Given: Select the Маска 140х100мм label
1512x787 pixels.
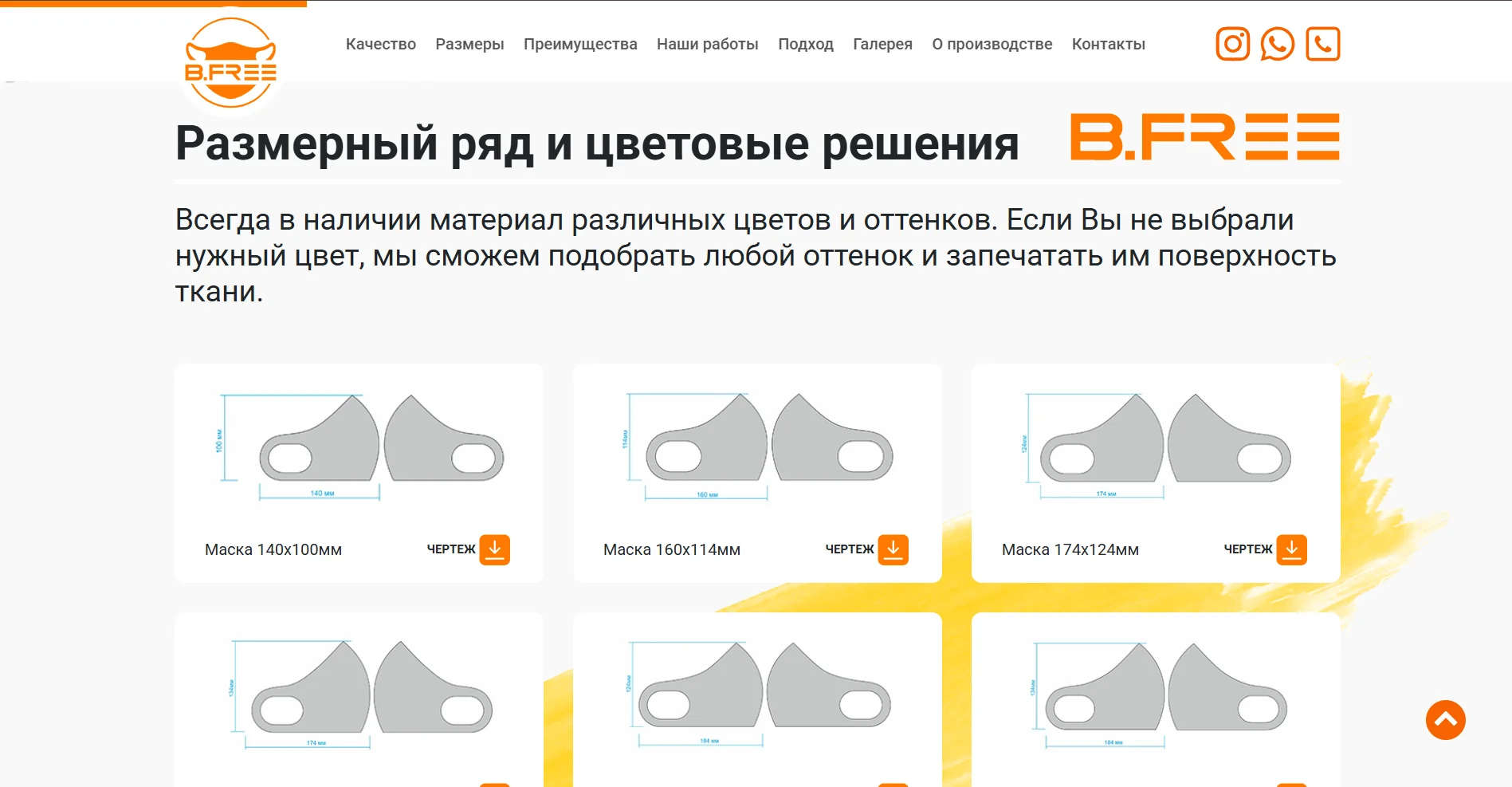Looking at the screenshot, I should click(x=273, y=549).
